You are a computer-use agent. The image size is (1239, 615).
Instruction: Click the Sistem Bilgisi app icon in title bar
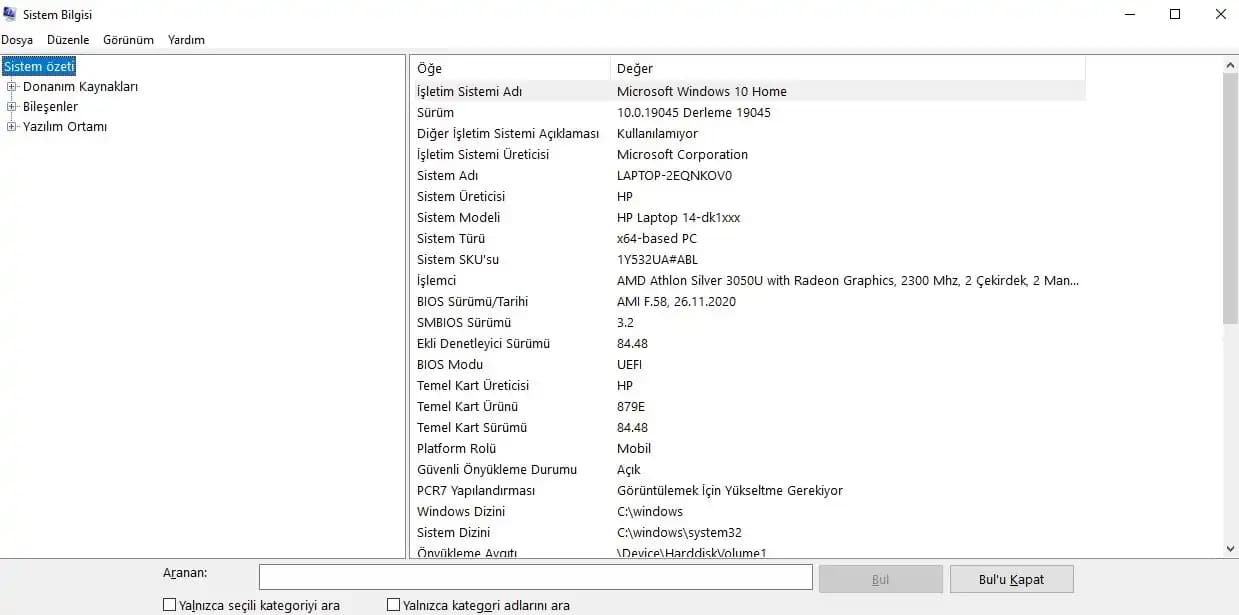(x=9, y=15)
